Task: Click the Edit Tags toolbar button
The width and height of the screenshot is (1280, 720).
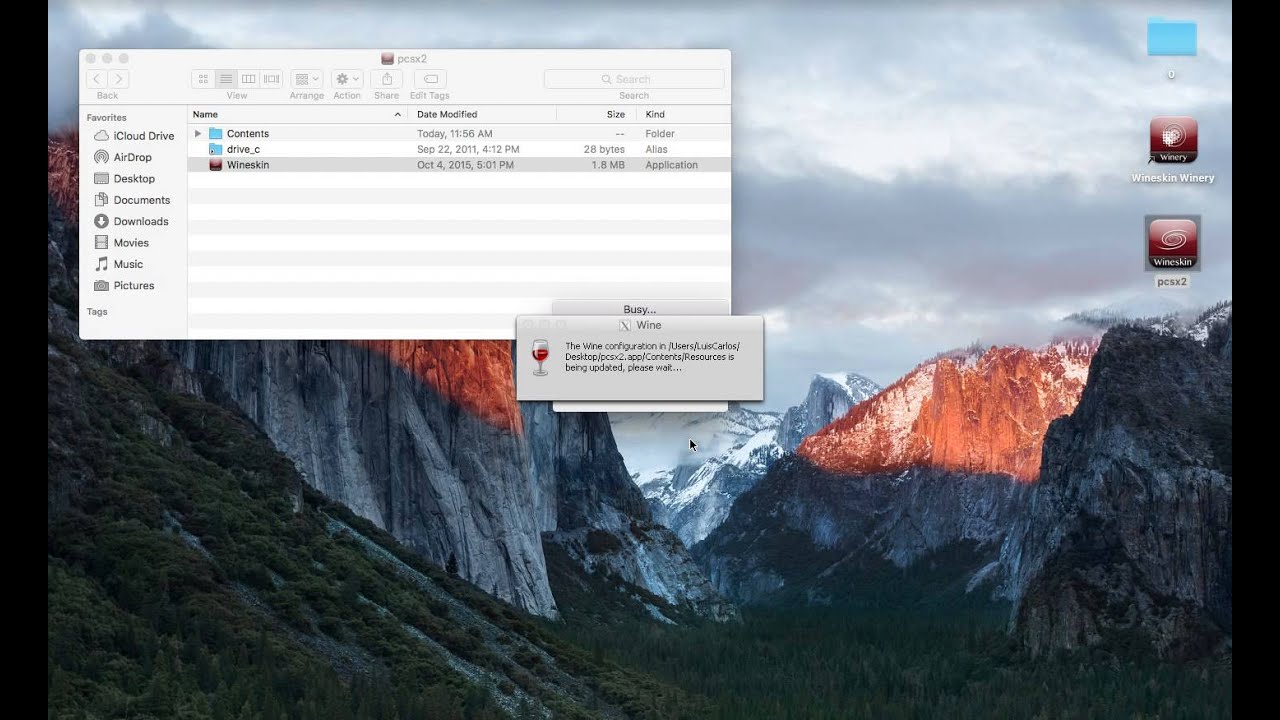Action: [x=430, y=79]
